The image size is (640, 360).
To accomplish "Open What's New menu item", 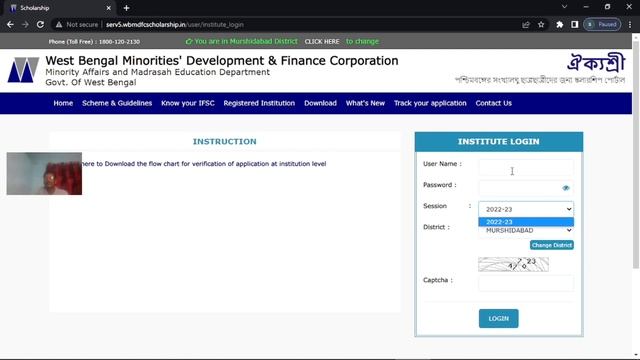I will pyautogui.click(x=365, y=103).
